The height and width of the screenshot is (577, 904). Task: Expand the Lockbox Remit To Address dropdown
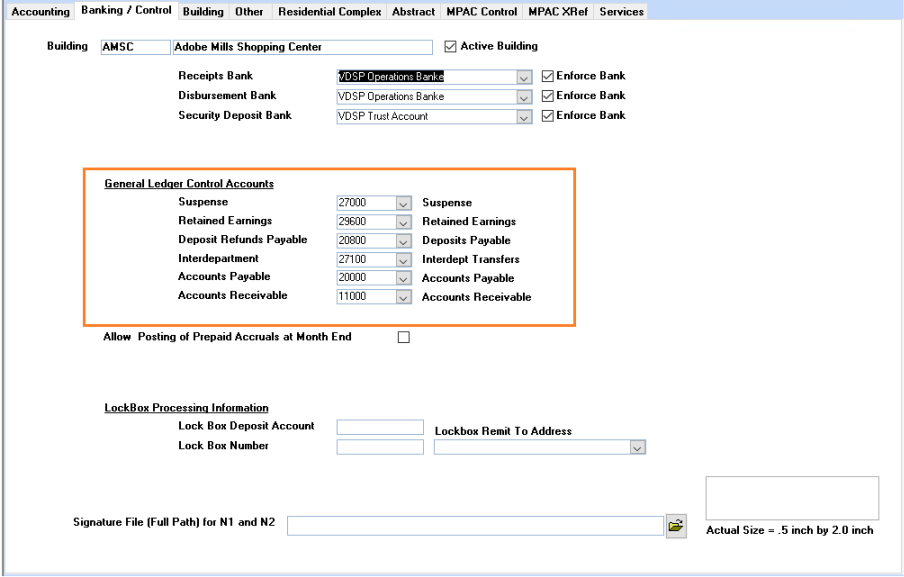637,447
